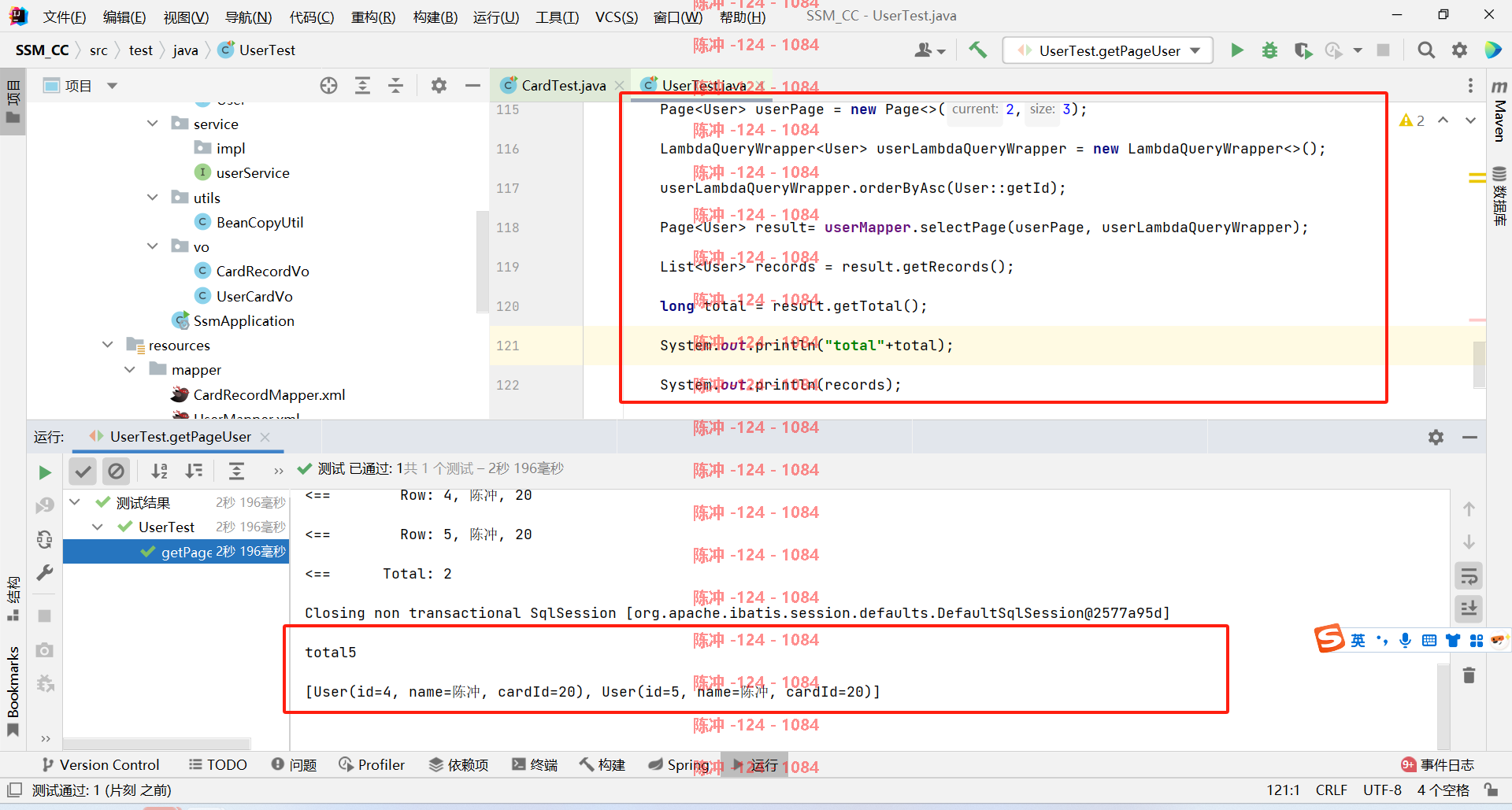This screenshot has width=1512, height=810.
Task: Rerun tests in Run panel
Action: pos(45,472)
